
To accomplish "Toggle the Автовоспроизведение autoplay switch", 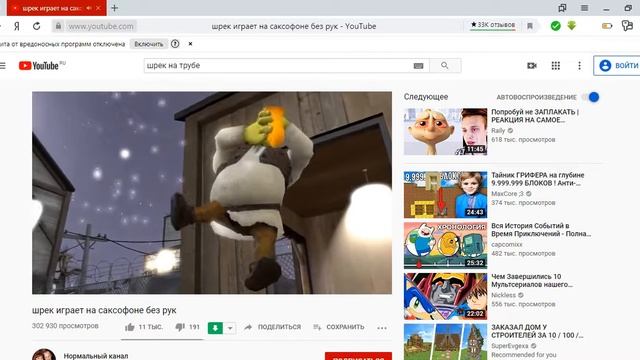I will pos(591,97).
